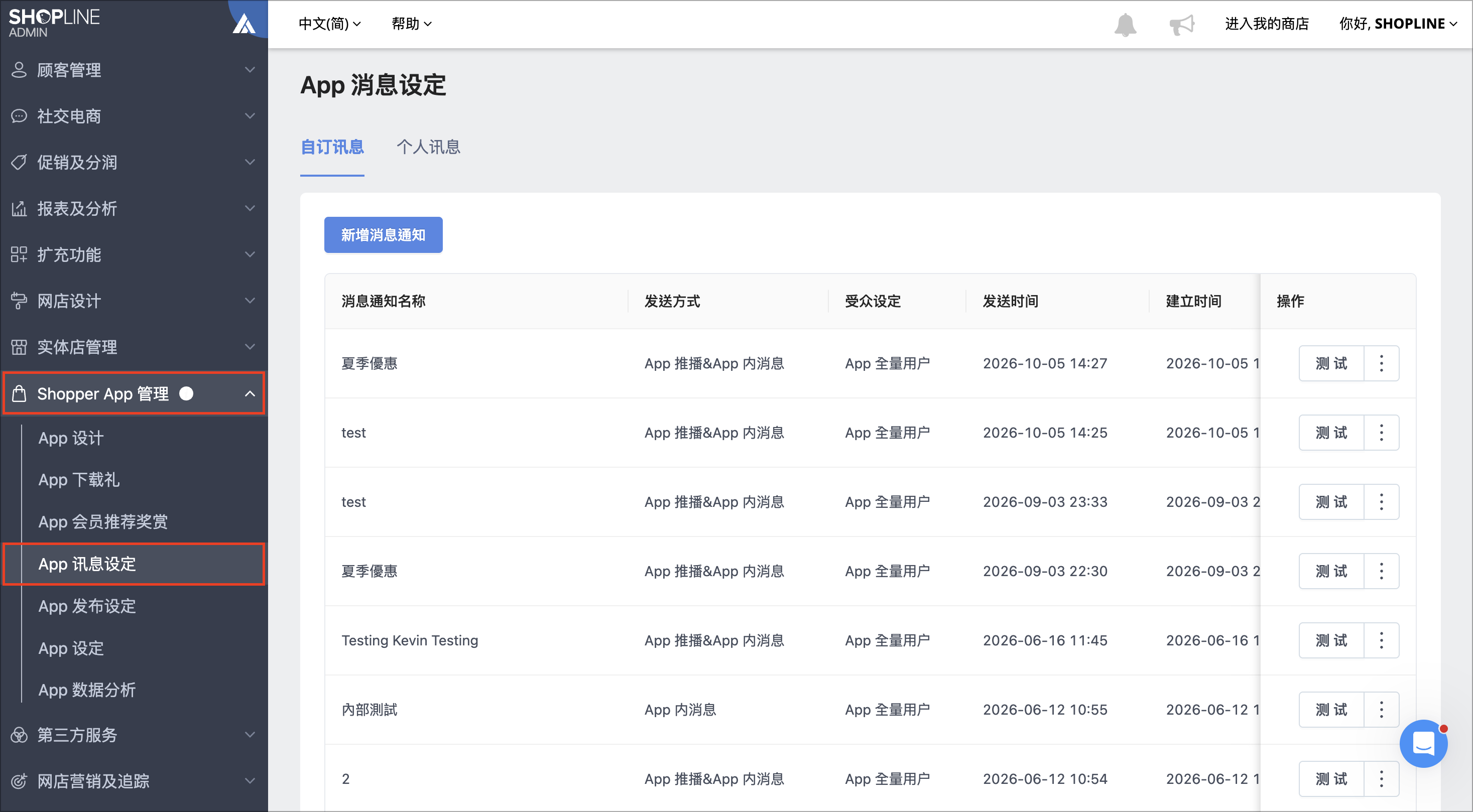Click the App 内消息 send method cell
The image size is (1473, 812).
pos(680,709)
